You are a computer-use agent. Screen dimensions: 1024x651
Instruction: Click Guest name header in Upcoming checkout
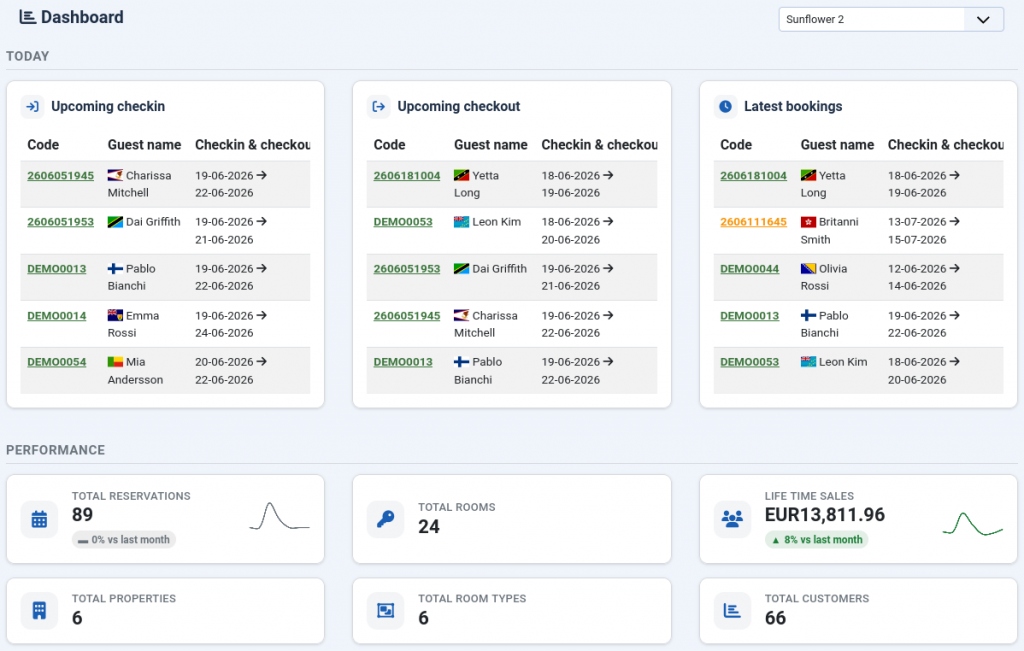[x=491, y=145]
